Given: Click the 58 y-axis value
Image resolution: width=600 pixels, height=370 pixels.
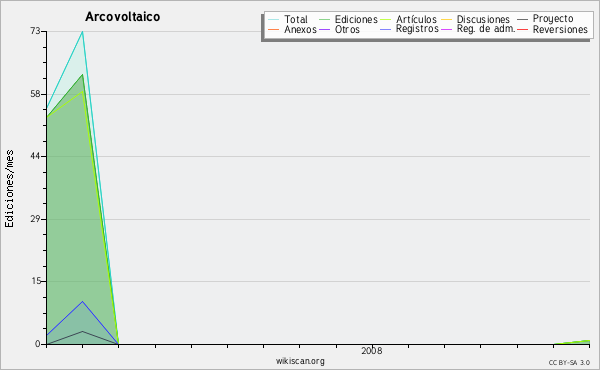Looking at the screenshot, I should tap(35, 94).
